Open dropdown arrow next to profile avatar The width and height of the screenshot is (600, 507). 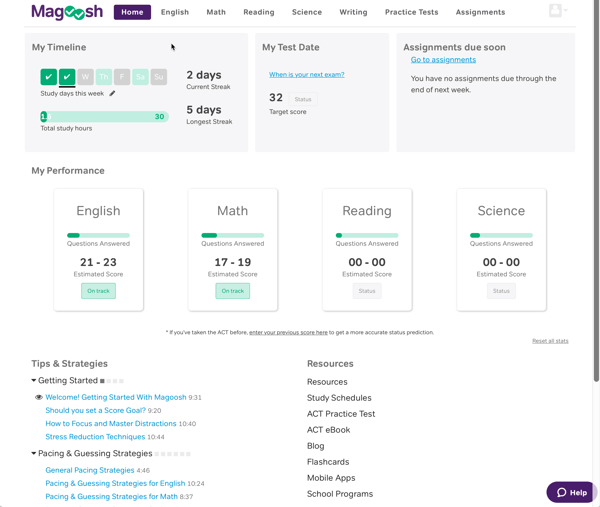pos(566,10)
